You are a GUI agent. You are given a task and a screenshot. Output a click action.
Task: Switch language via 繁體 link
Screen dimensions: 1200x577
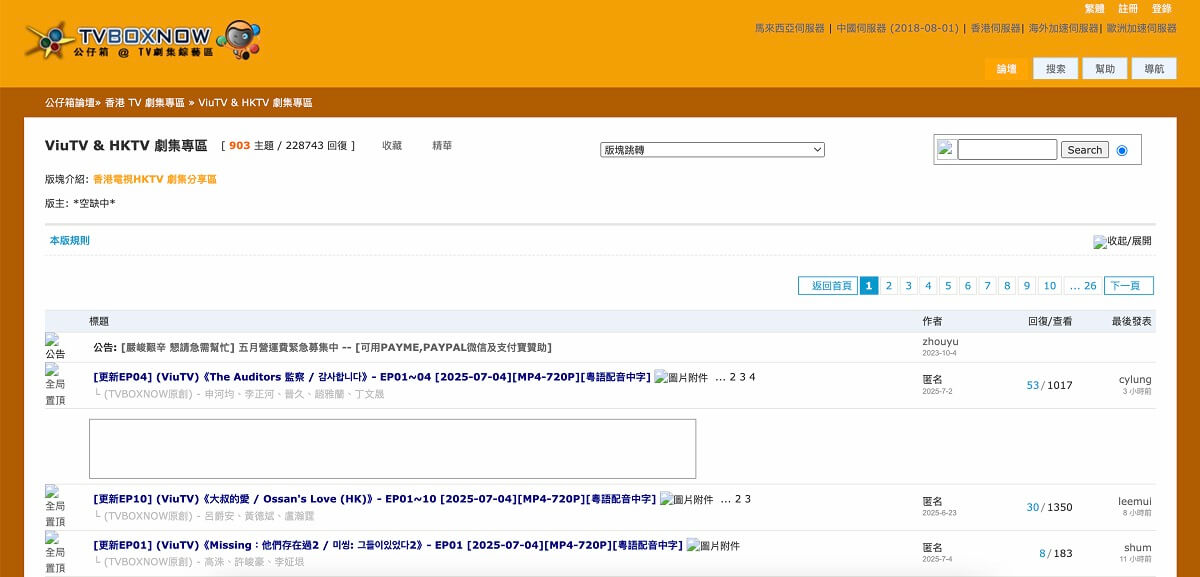tap(1095, 9)
